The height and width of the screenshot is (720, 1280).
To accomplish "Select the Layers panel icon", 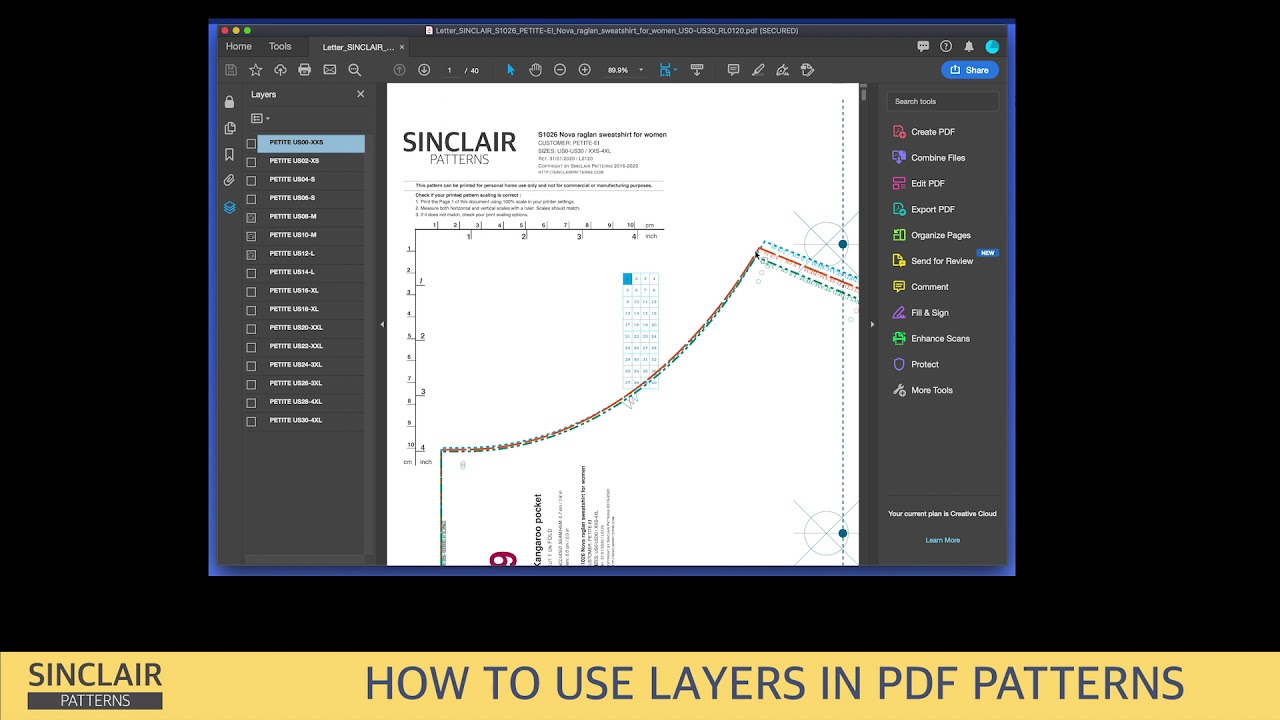I will (x=230, y=207).
